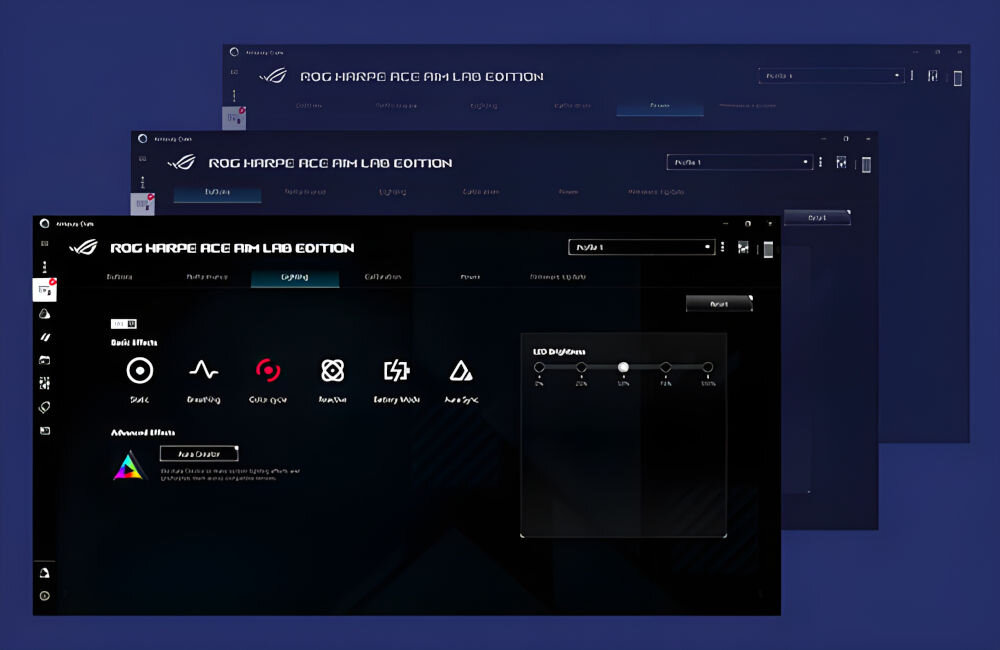Open user account icon at sidebar bottom
This screenshot has width=1000, height=650.
[x=45, y=573]
